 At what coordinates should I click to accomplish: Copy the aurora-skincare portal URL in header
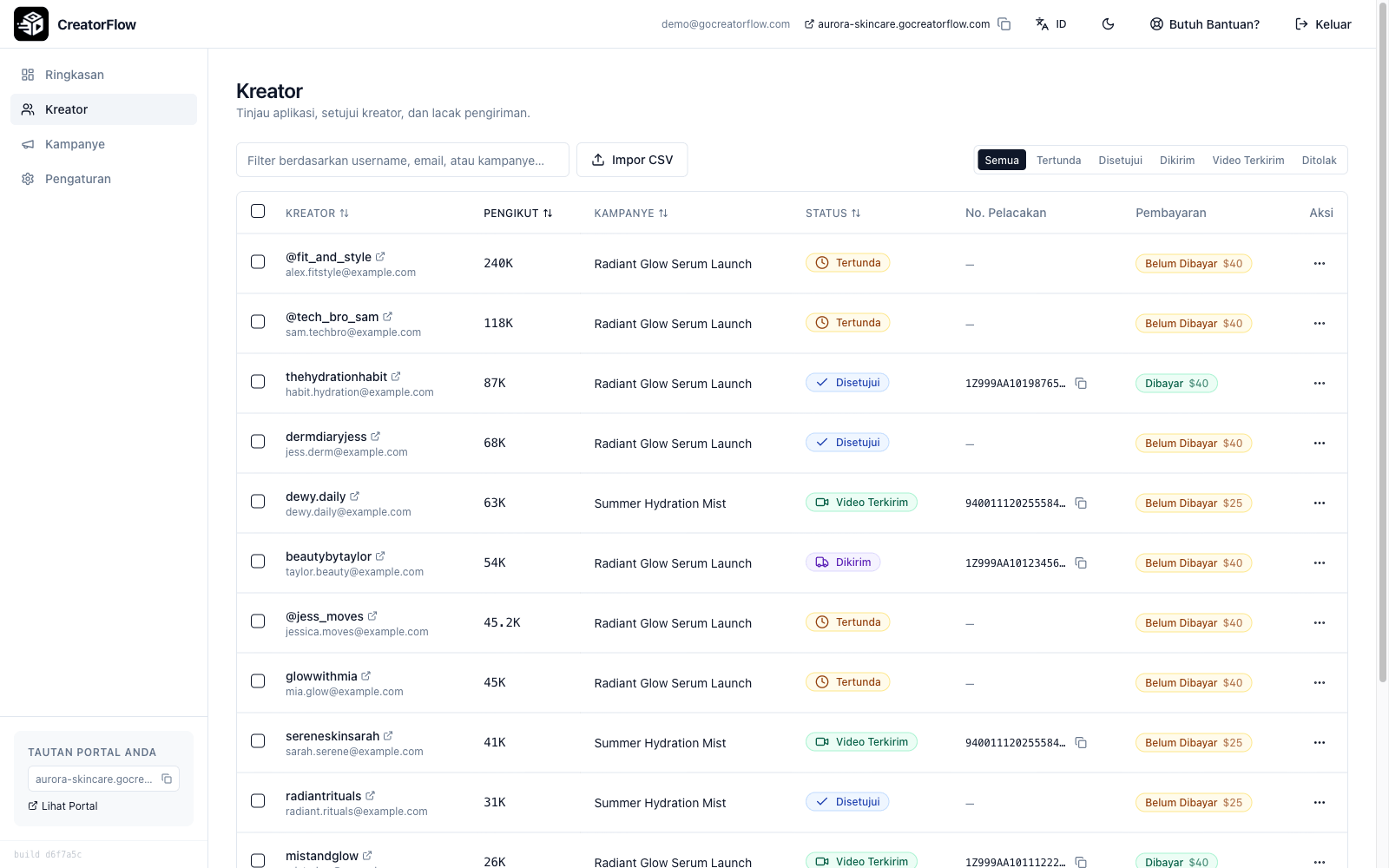(x=1004, y=24)
